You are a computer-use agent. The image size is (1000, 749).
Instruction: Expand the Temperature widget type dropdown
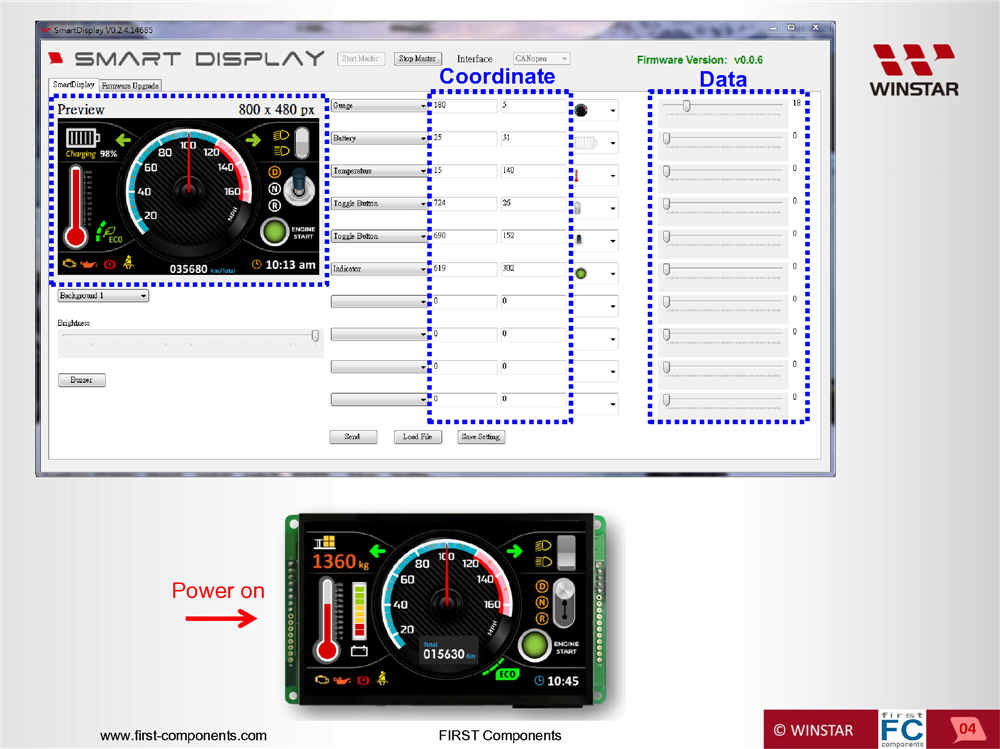coord(379,171)
